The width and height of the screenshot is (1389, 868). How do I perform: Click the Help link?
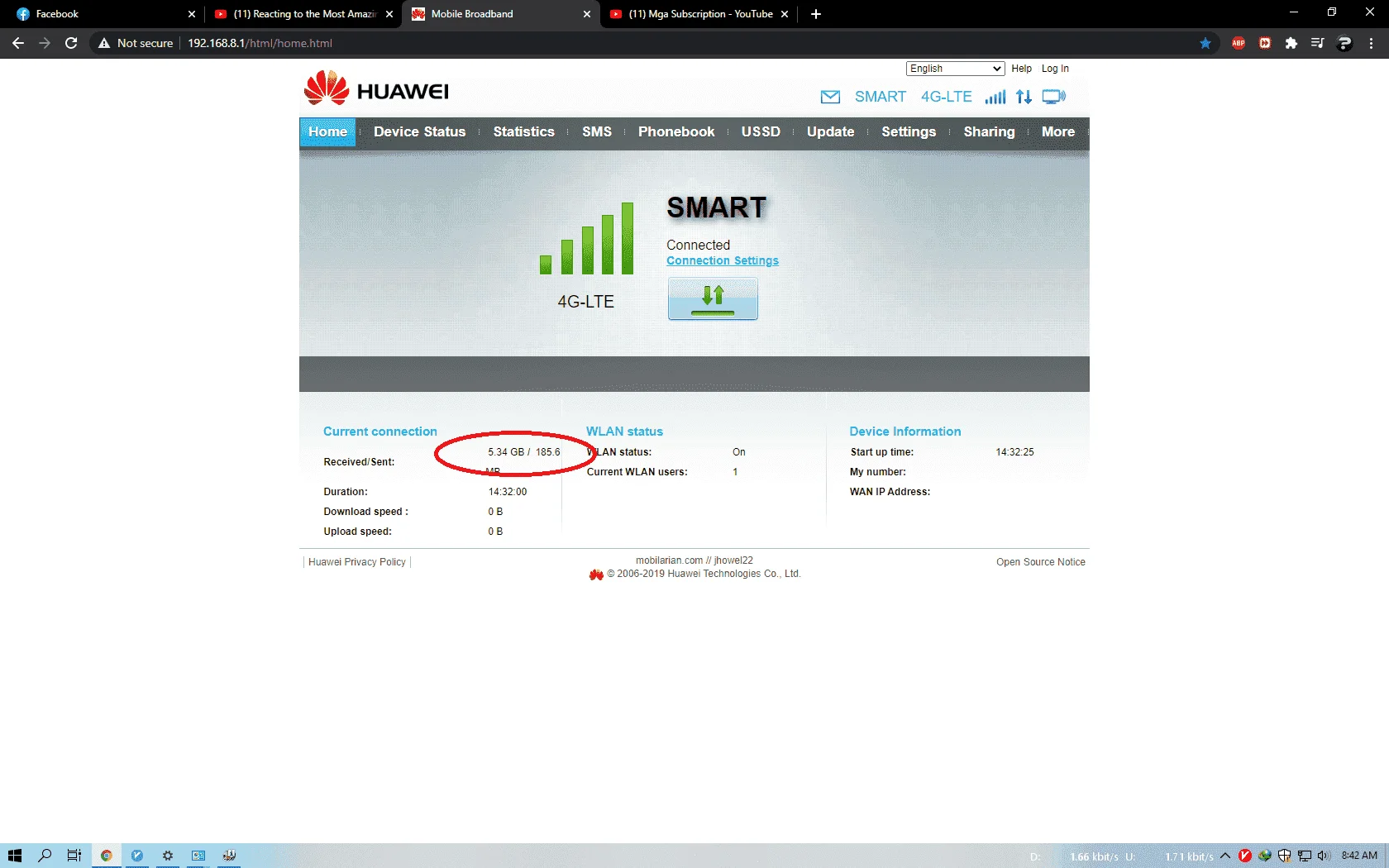(1021, 69)
